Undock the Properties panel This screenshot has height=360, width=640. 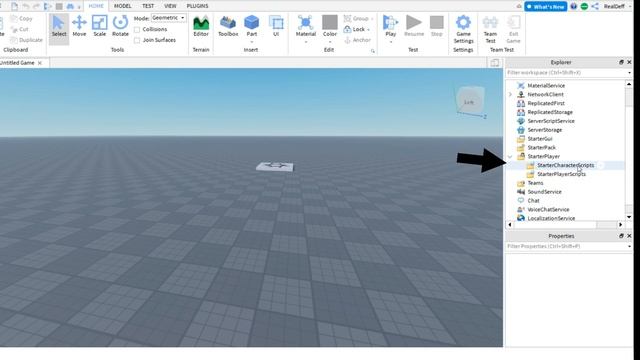(x=621, y=236)
